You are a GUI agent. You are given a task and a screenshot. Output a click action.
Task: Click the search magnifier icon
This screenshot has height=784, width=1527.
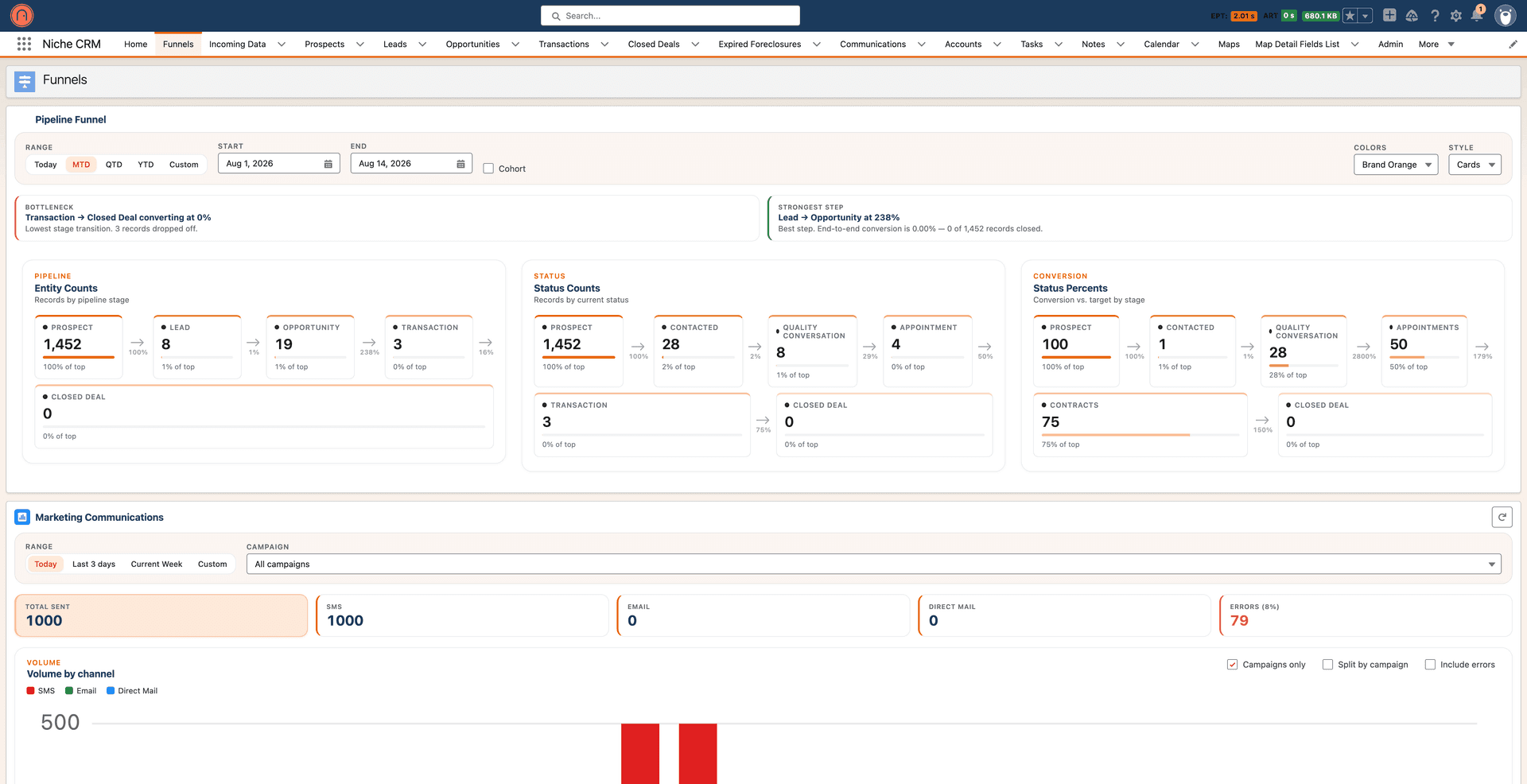click(555, 16)
